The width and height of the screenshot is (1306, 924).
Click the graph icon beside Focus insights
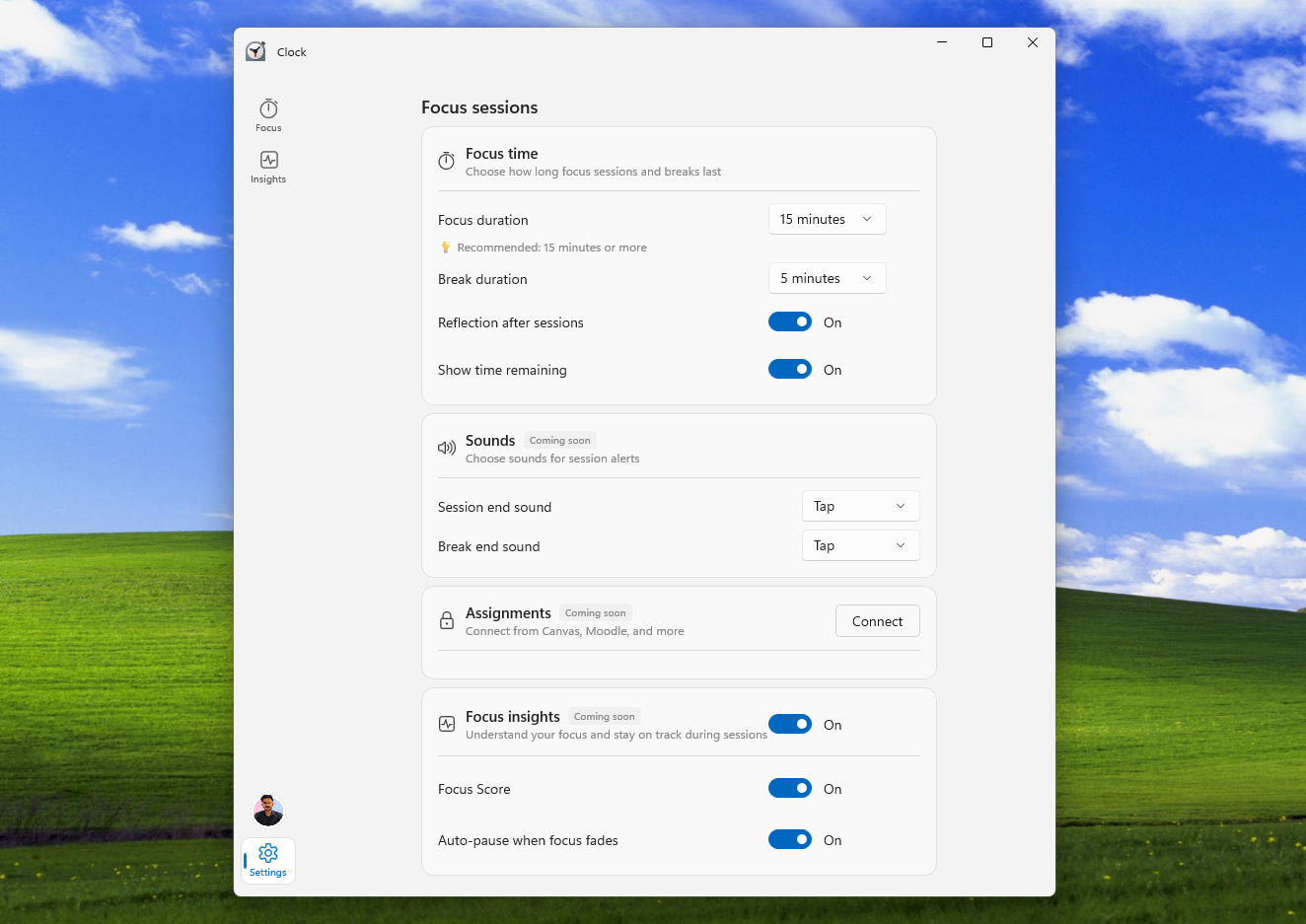[446, 723]
